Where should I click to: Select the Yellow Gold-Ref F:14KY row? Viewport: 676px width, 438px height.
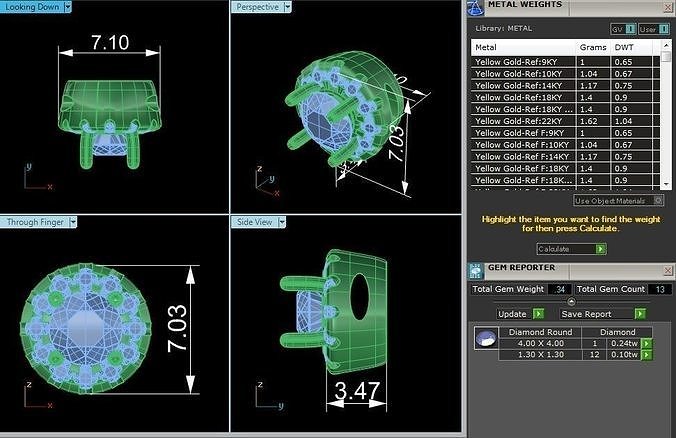[x=566, y=156]
